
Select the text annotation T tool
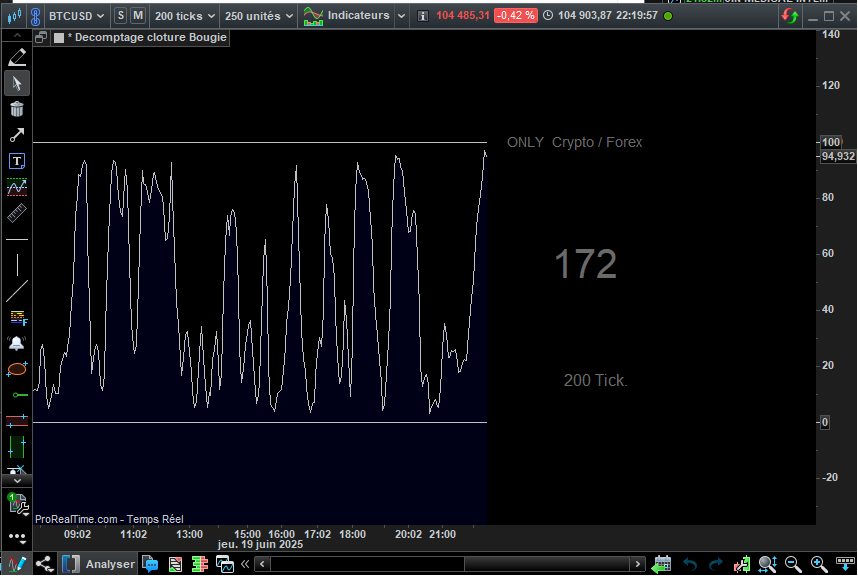coord(17,161)
